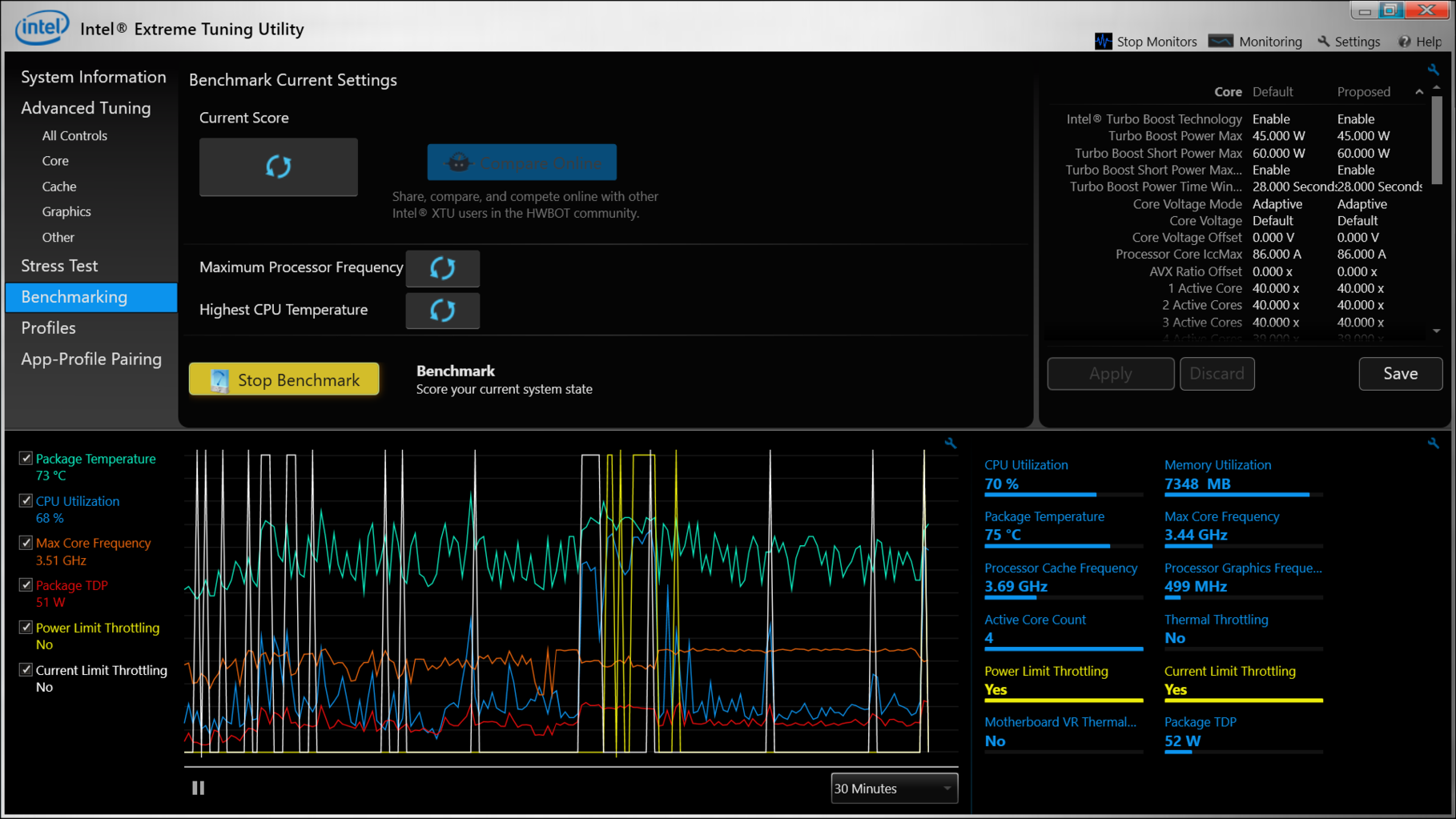The image size is (1456, 819).
Task: Click the Current Score refresh icon
Action: pyautogui.click(x=278, y=167)
